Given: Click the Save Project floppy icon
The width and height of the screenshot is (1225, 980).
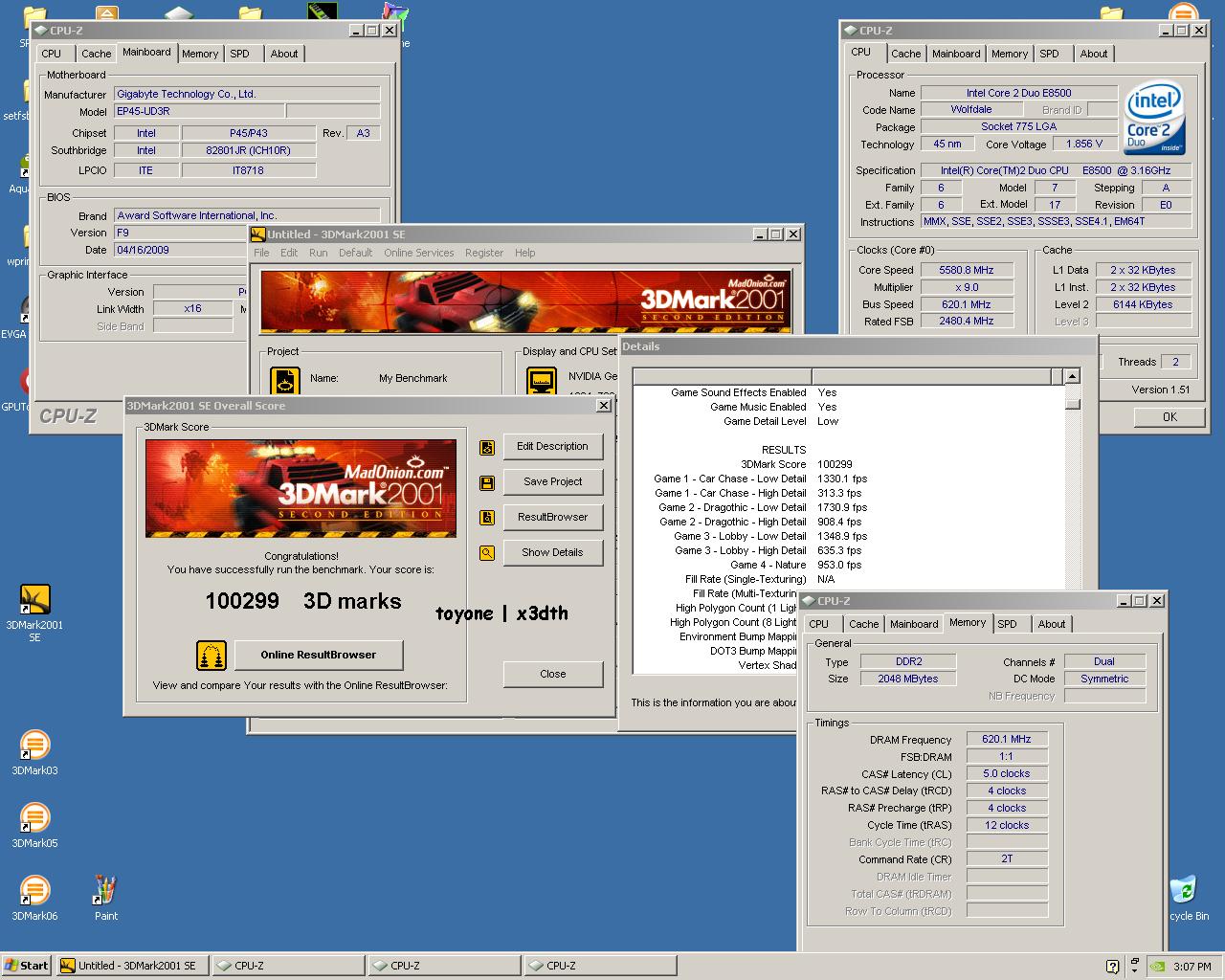Looking at the screenshot, I should coord(487,482).
